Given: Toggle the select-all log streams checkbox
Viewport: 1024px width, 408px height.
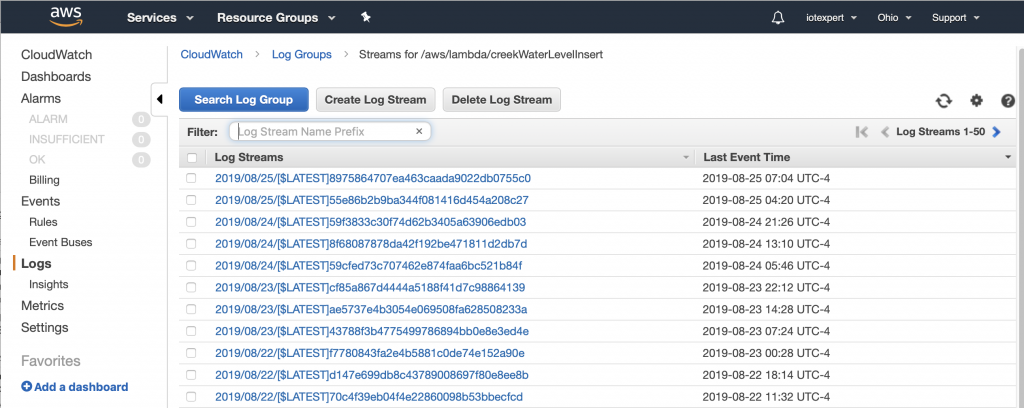Looking at the screenshot, I should 191,157.
